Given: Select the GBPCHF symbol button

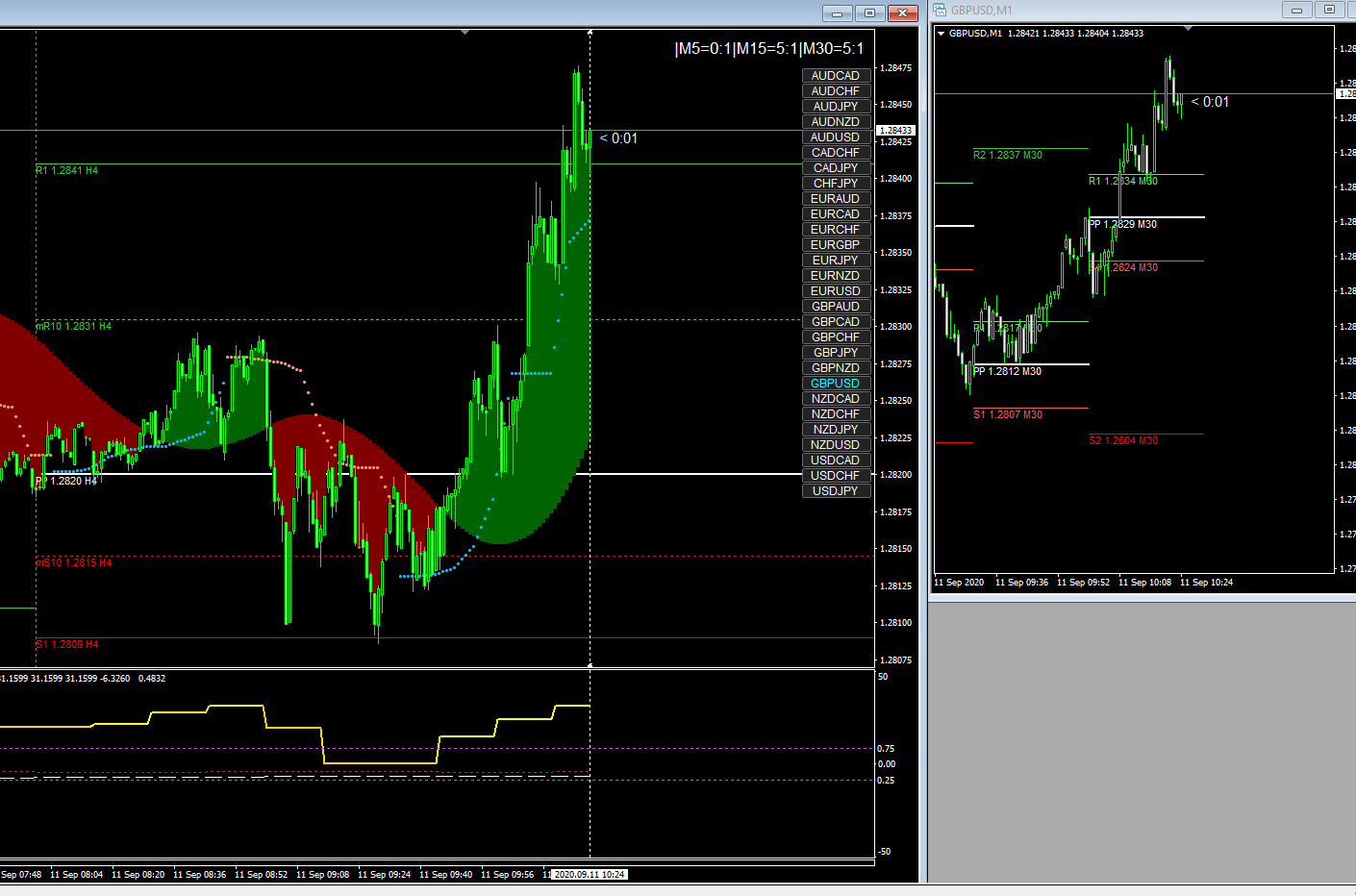Looking at the screenshot, I should point(836,337).
